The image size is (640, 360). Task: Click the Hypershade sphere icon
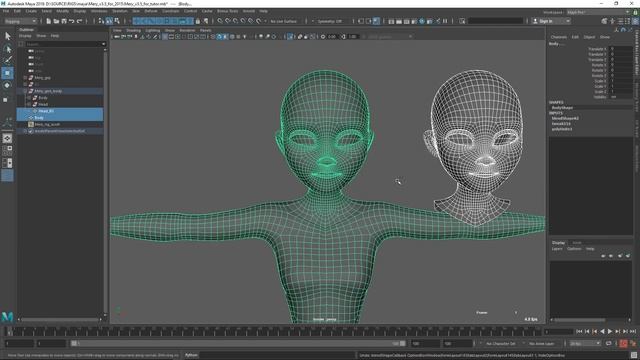click(x=422, y=21)
